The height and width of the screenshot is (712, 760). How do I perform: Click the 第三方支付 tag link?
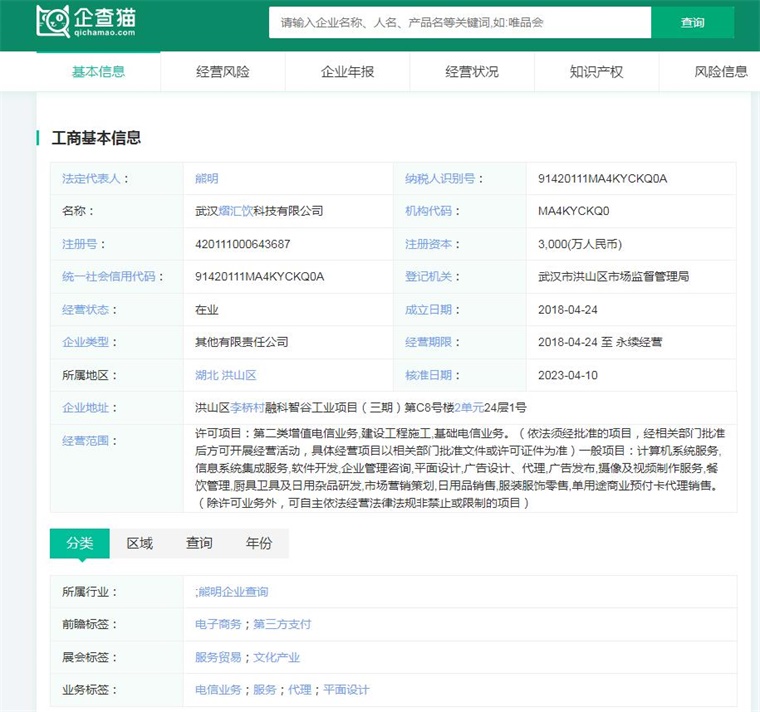[282, 624]
